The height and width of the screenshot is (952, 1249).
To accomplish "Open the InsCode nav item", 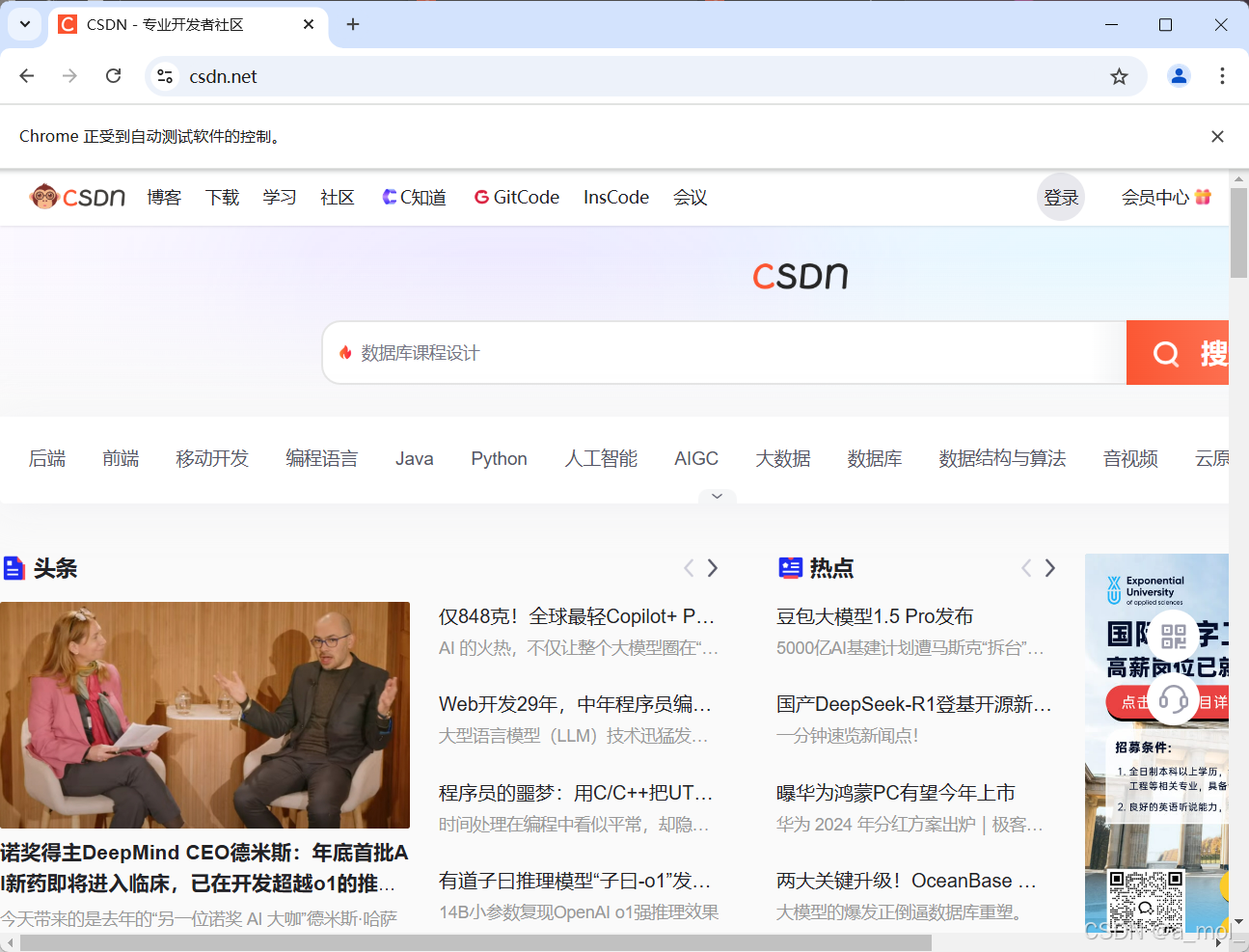I will (616, 197).
